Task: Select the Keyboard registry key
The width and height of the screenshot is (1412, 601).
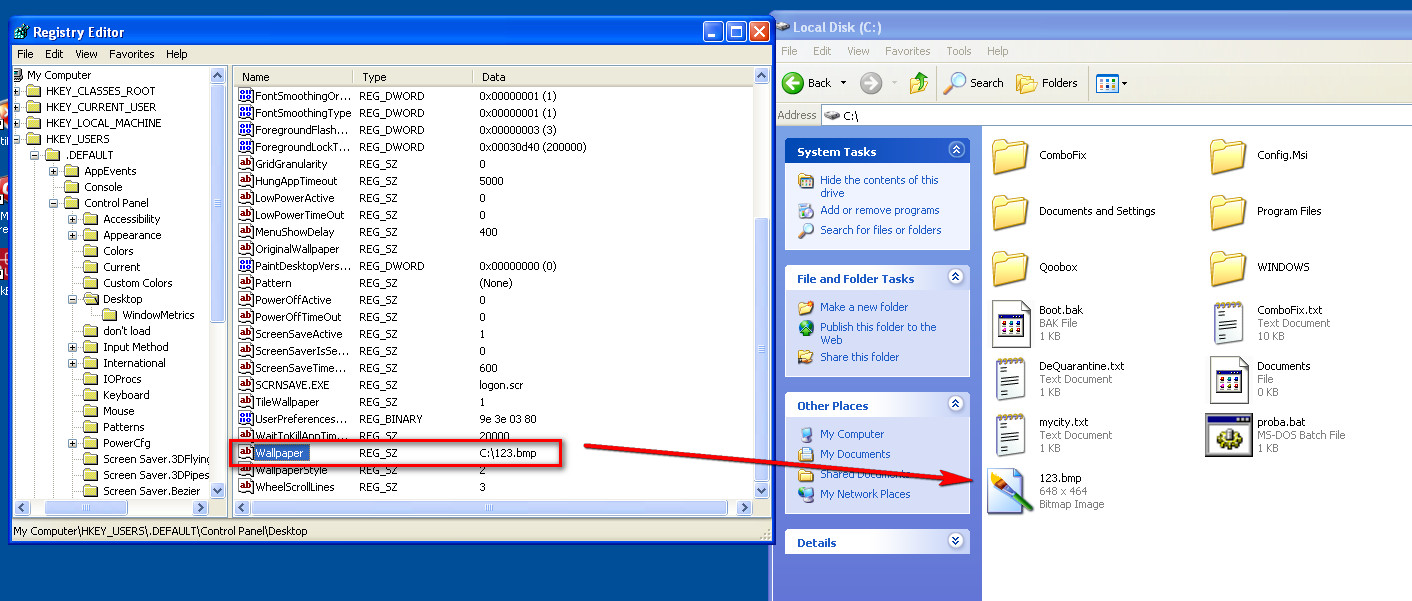Action: (x=126, y=395)
